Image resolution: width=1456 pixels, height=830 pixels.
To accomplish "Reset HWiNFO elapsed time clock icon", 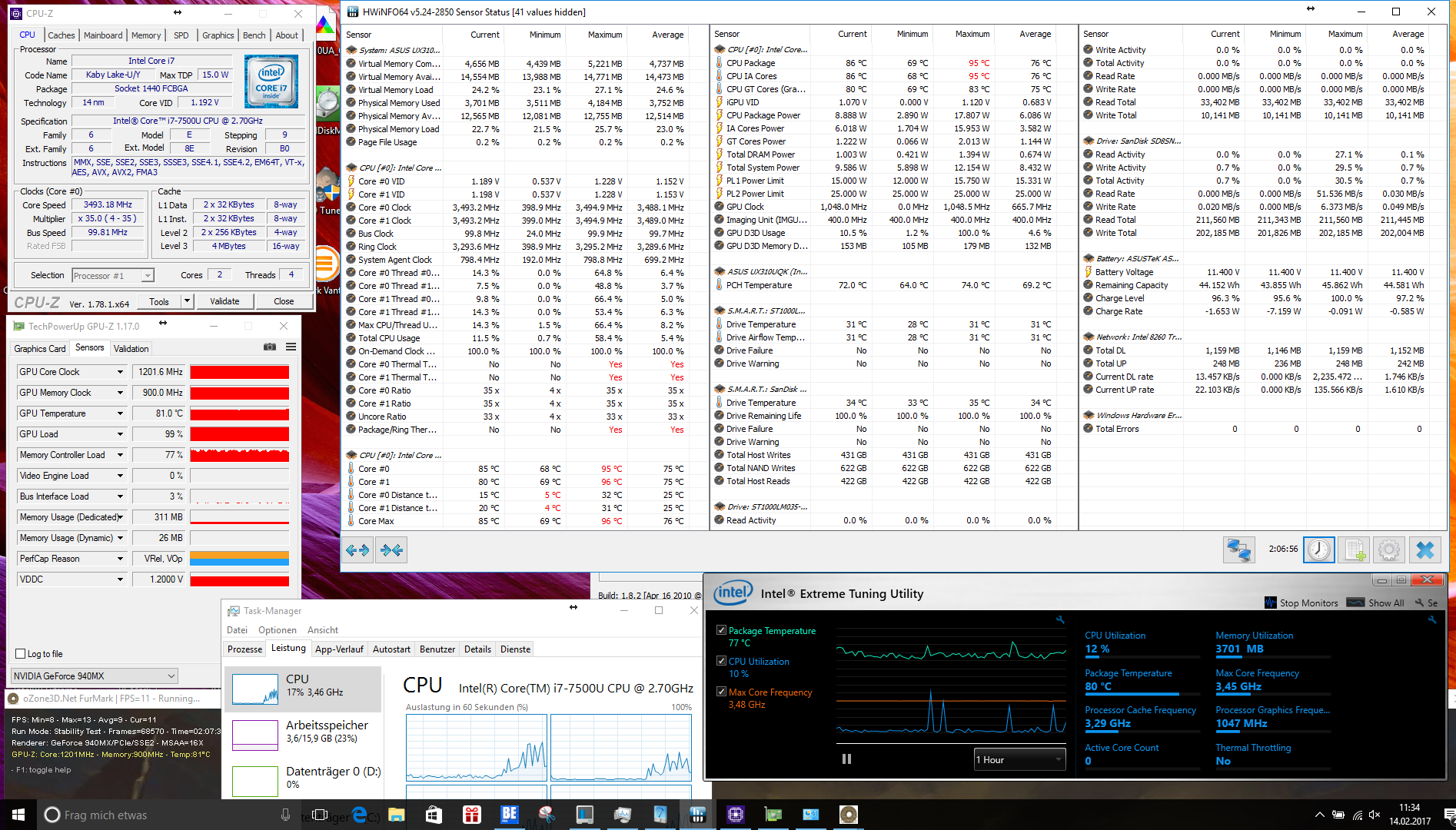I will click(1318, 549).
